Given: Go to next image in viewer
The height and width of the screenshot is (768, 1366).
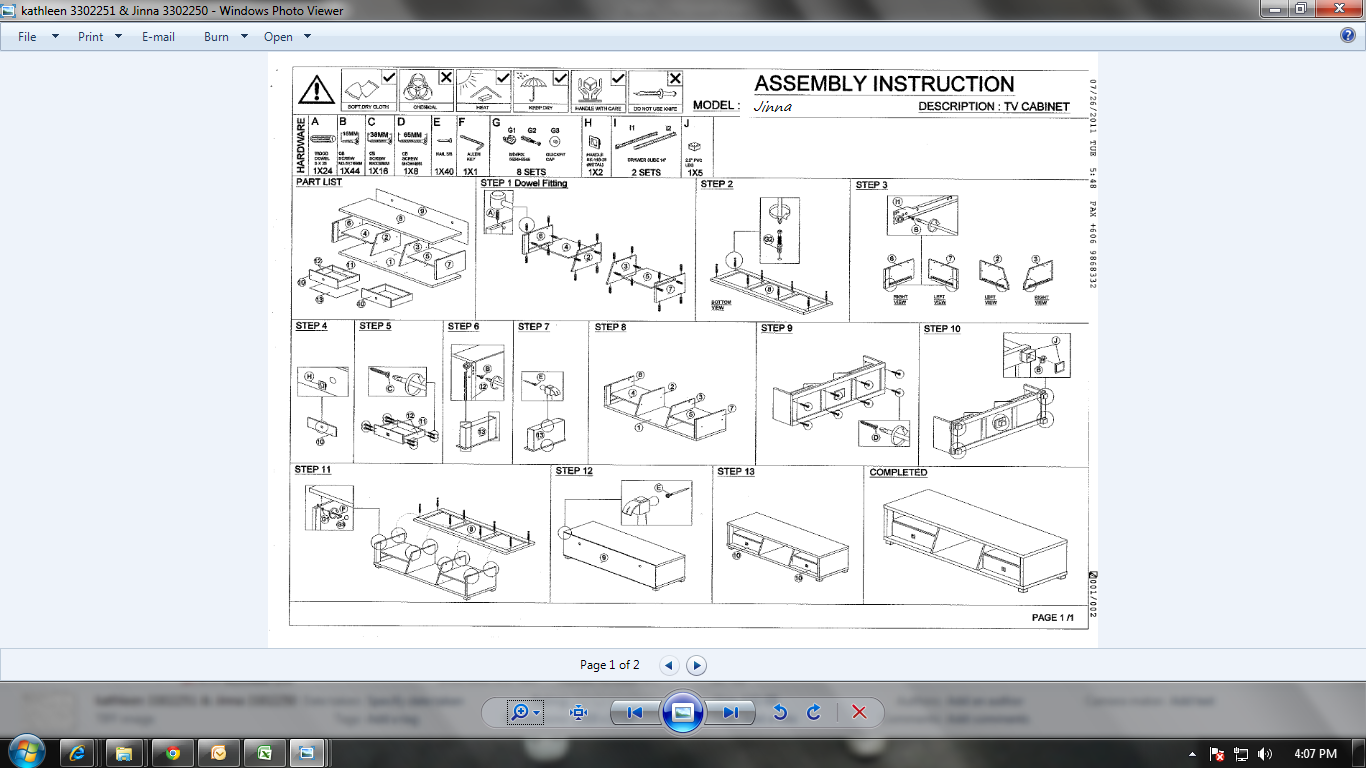Looking at the screenshot, I should click(x=731, y=712).
